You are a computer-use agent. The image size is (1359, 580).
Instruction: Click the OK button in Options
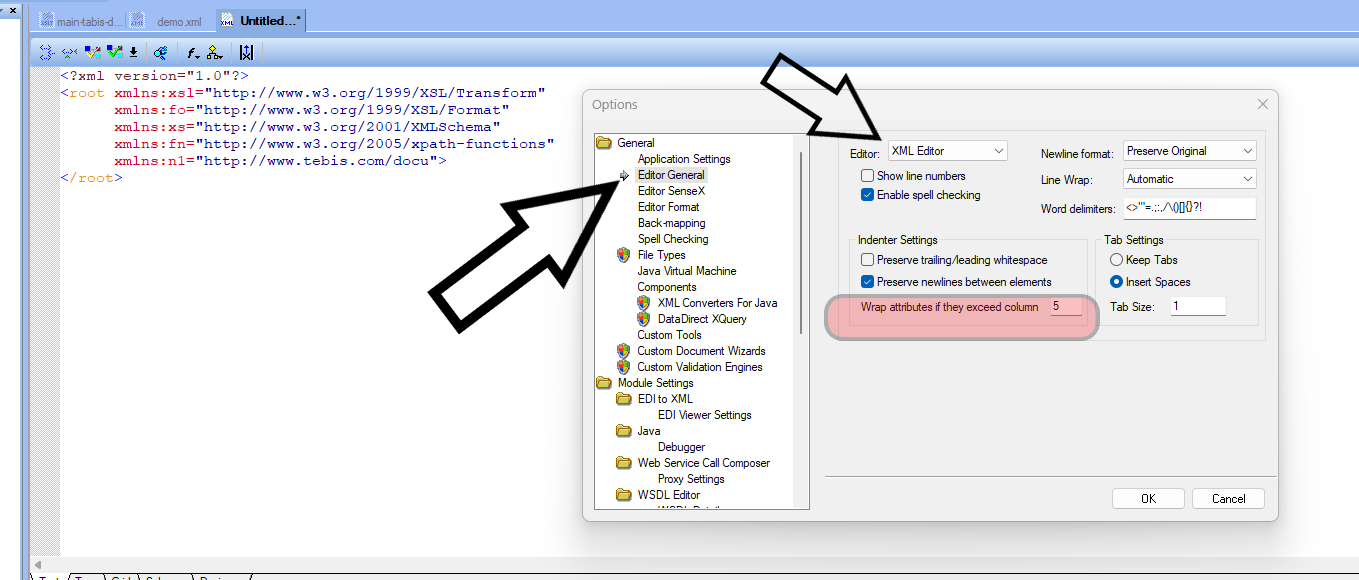coord(1148,499)
